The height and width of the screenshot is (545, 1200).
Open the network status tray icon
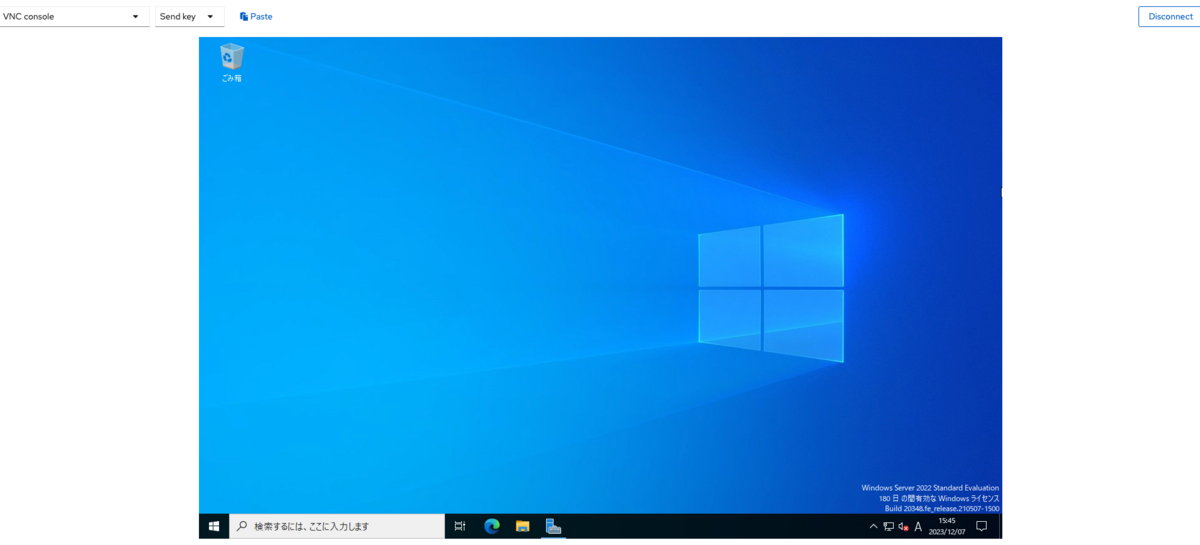pos(888,526)
